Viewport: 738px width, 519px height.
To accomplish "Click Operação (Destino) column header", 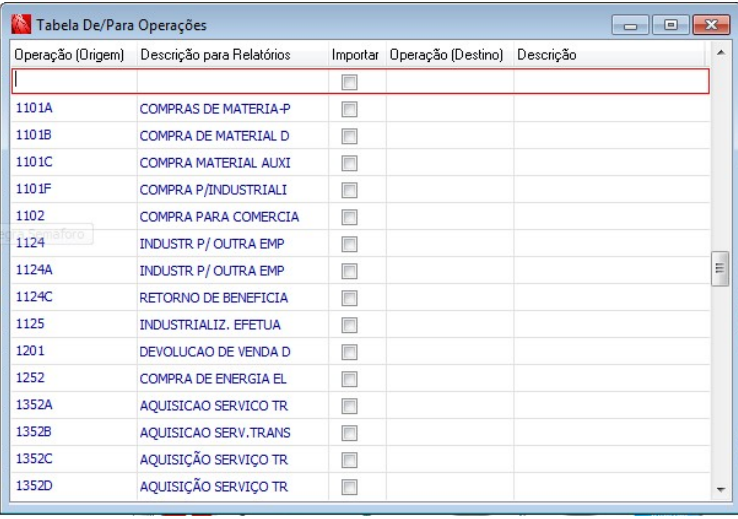I will 449,55.
